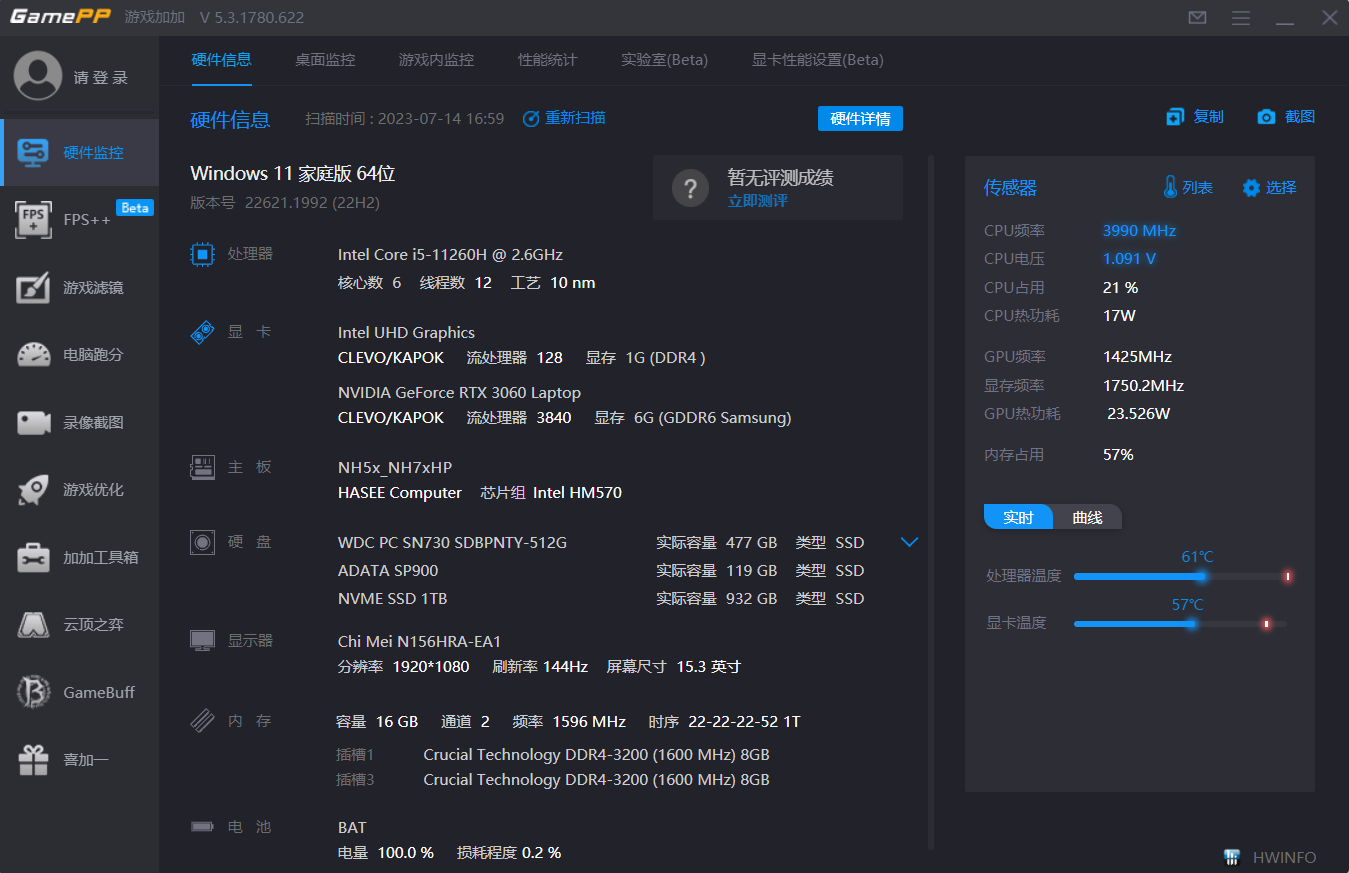The width and height of the screenshot is (1349, 873).
Task: Click 请登录 login text
Action: click(x=101, y=78)
